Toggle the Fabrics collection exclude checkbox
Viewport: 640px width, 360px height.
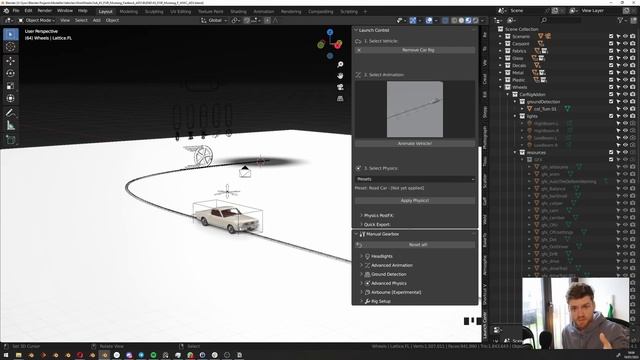pyautogui.click(x=611, y=51)
